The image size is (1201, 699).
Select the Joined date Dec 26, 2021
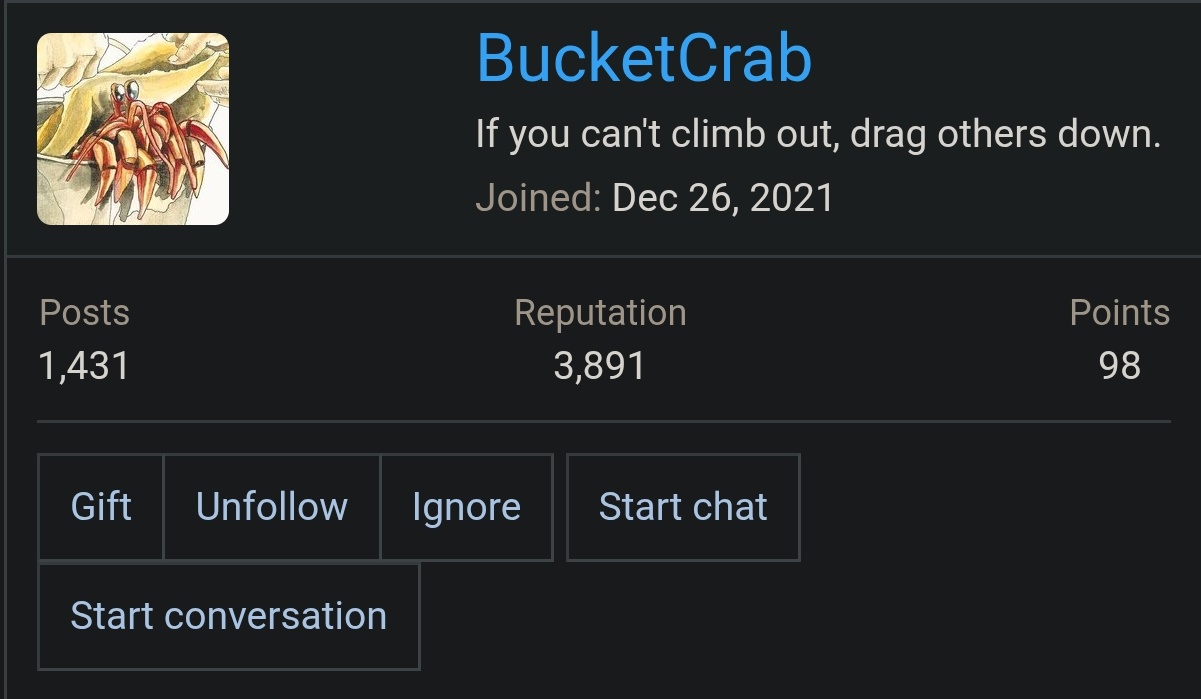(720, 197)
